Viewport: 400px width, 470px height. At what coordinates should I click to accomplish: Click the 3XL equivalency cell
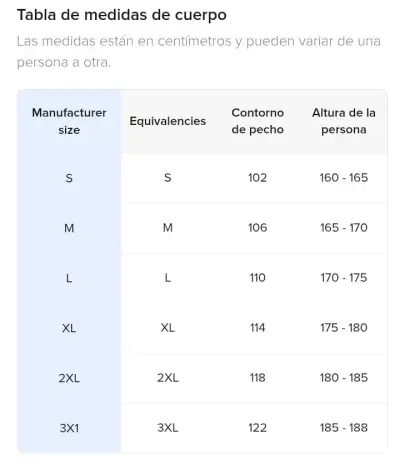coord(168,428)
